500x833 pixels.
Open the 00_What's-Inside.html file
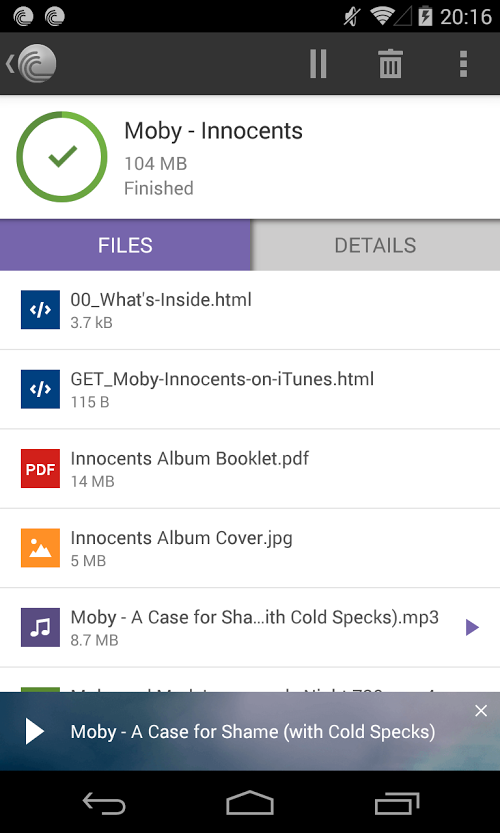point(250,310)
